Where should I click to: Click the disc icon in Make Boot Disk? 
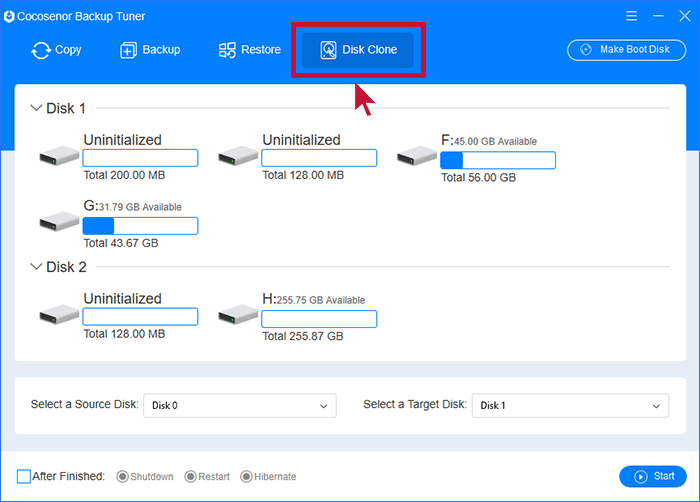[x=586, y=50]
